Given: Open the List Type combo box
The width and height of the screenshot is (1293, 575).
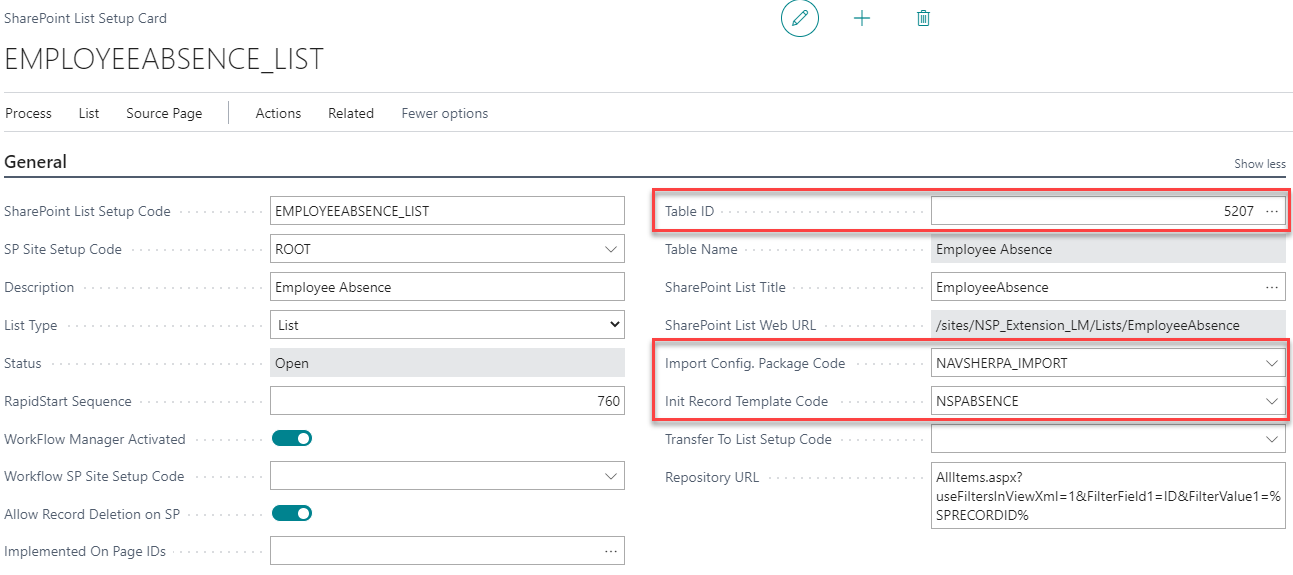Looking at the screenshot, I should (x=447, y=325).
